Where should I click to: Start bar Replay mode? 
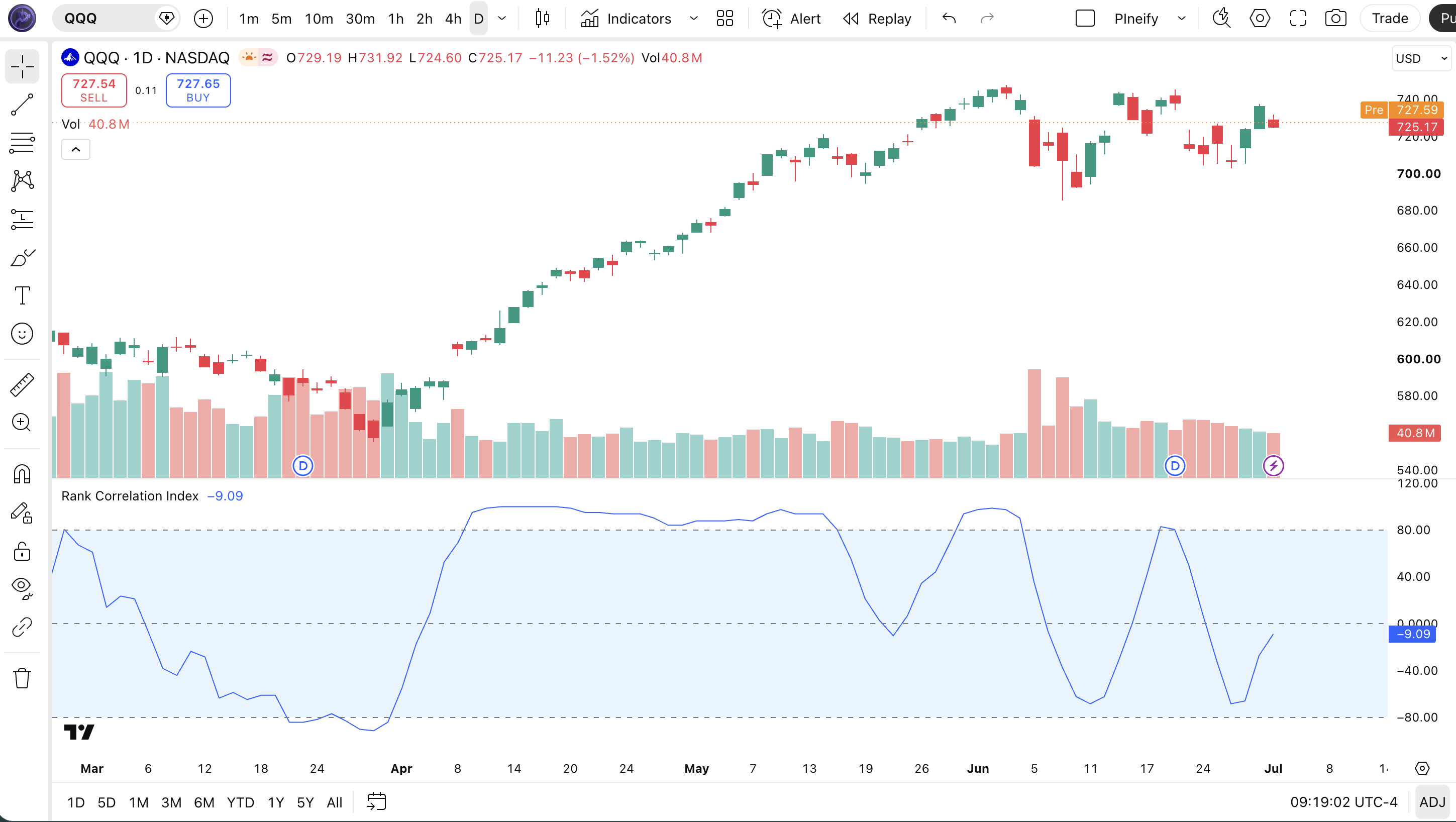[x=877, y=18]
